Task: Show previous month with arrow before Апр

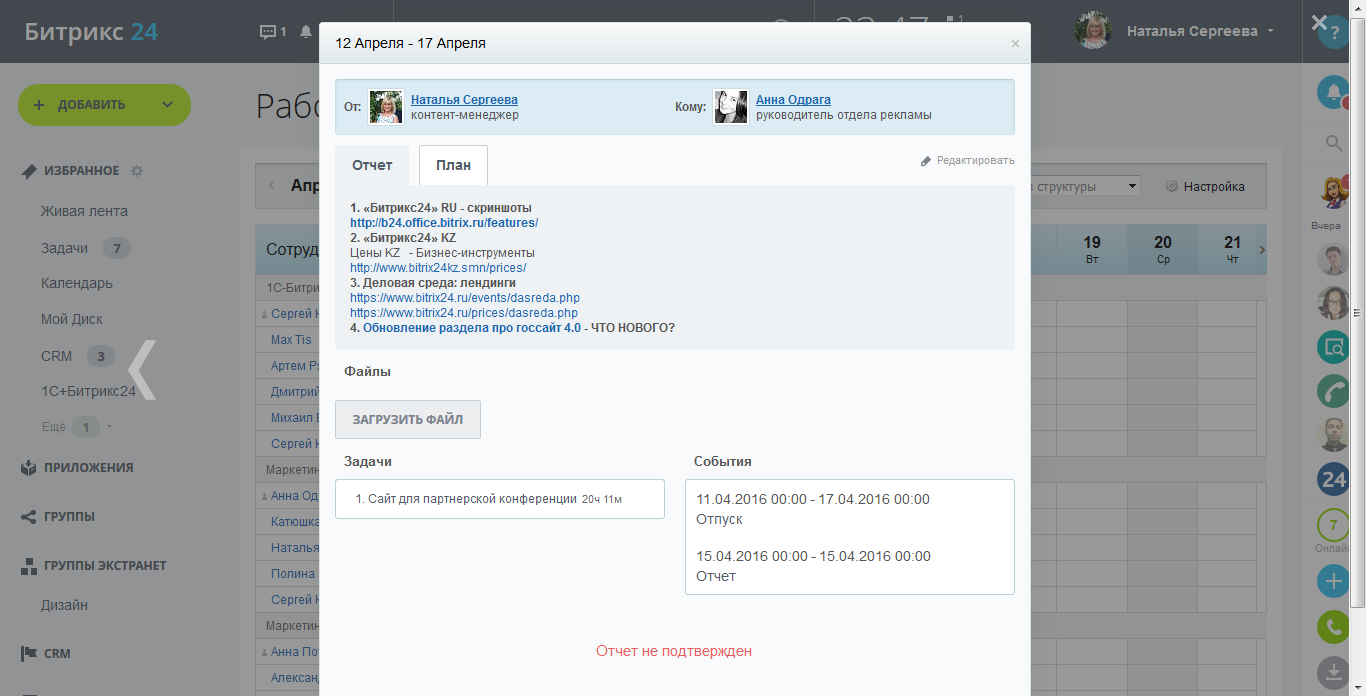Action: point(271,186)
